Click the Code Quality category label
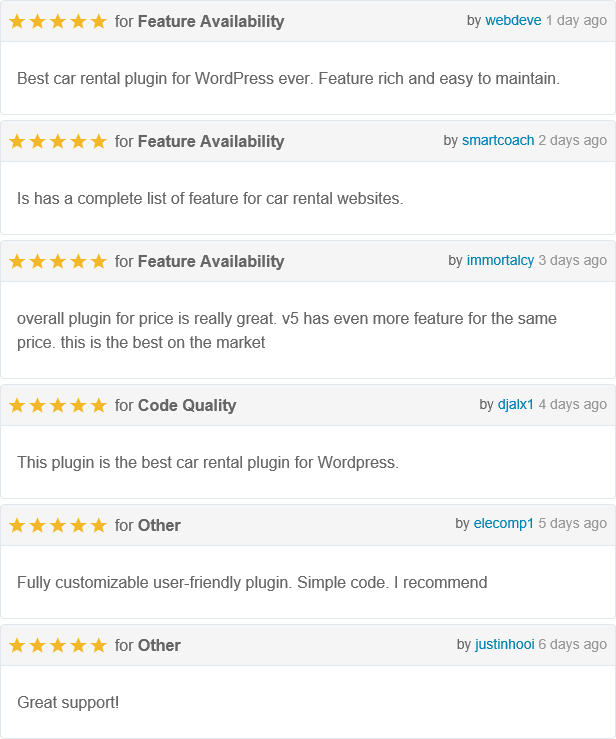This screenshot has height=739, width=616. point(187,405)
